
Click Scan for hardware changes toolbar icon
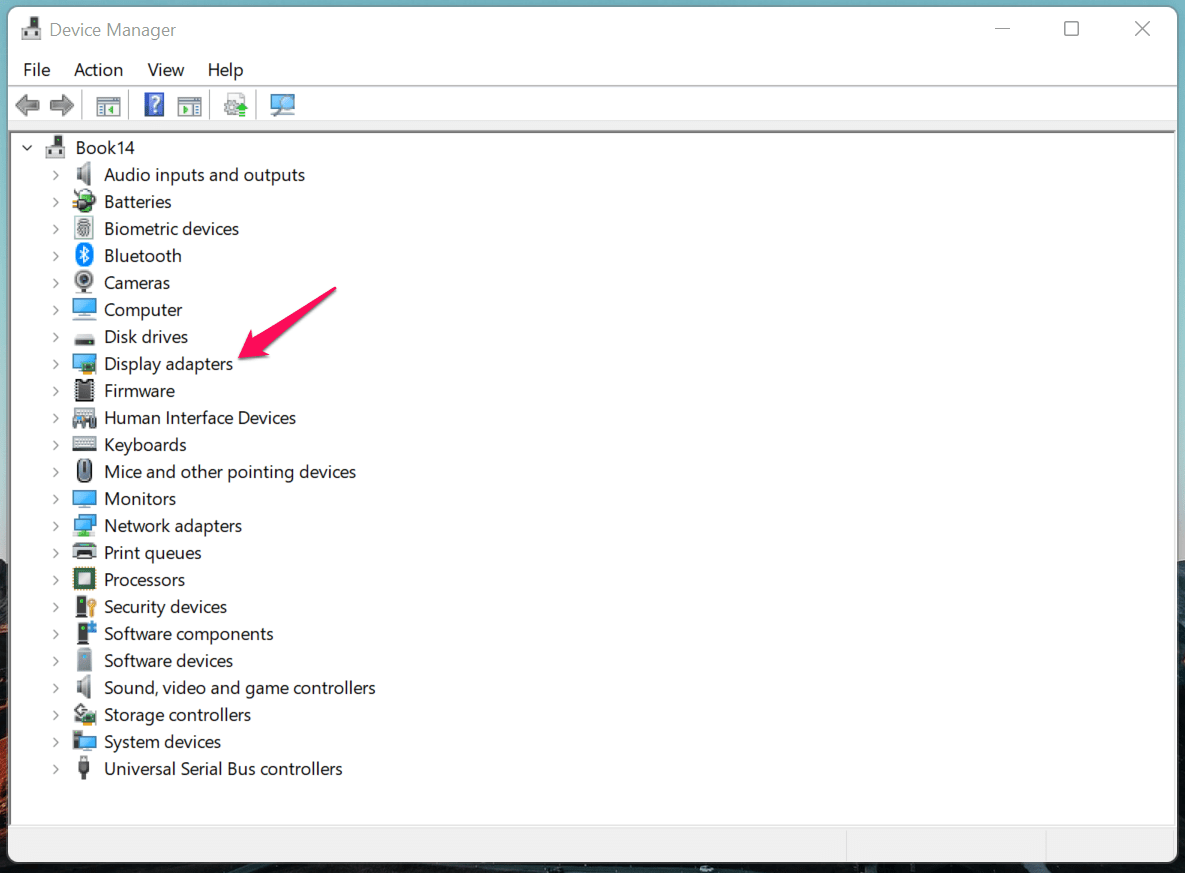pos(283,105)
